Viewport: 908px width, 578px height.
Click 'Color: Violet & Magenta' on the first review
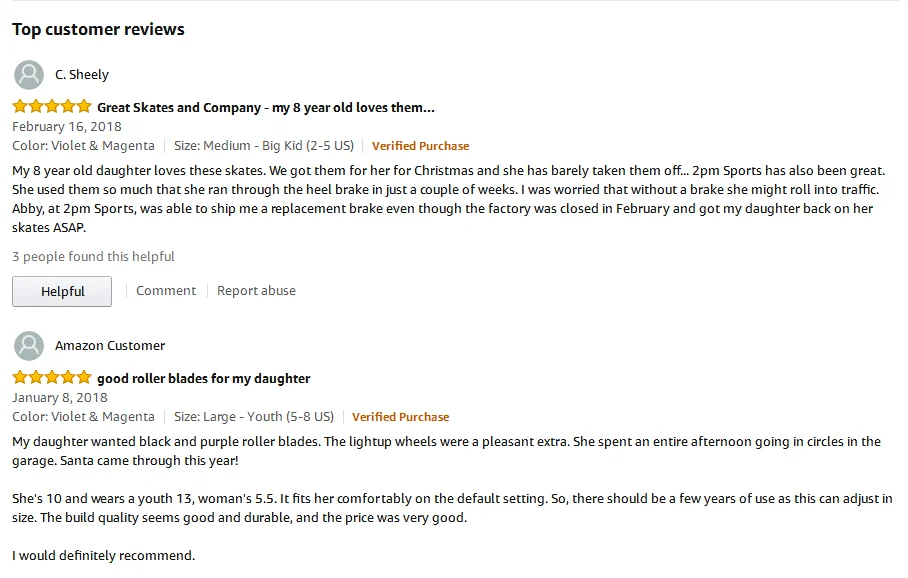83,146
